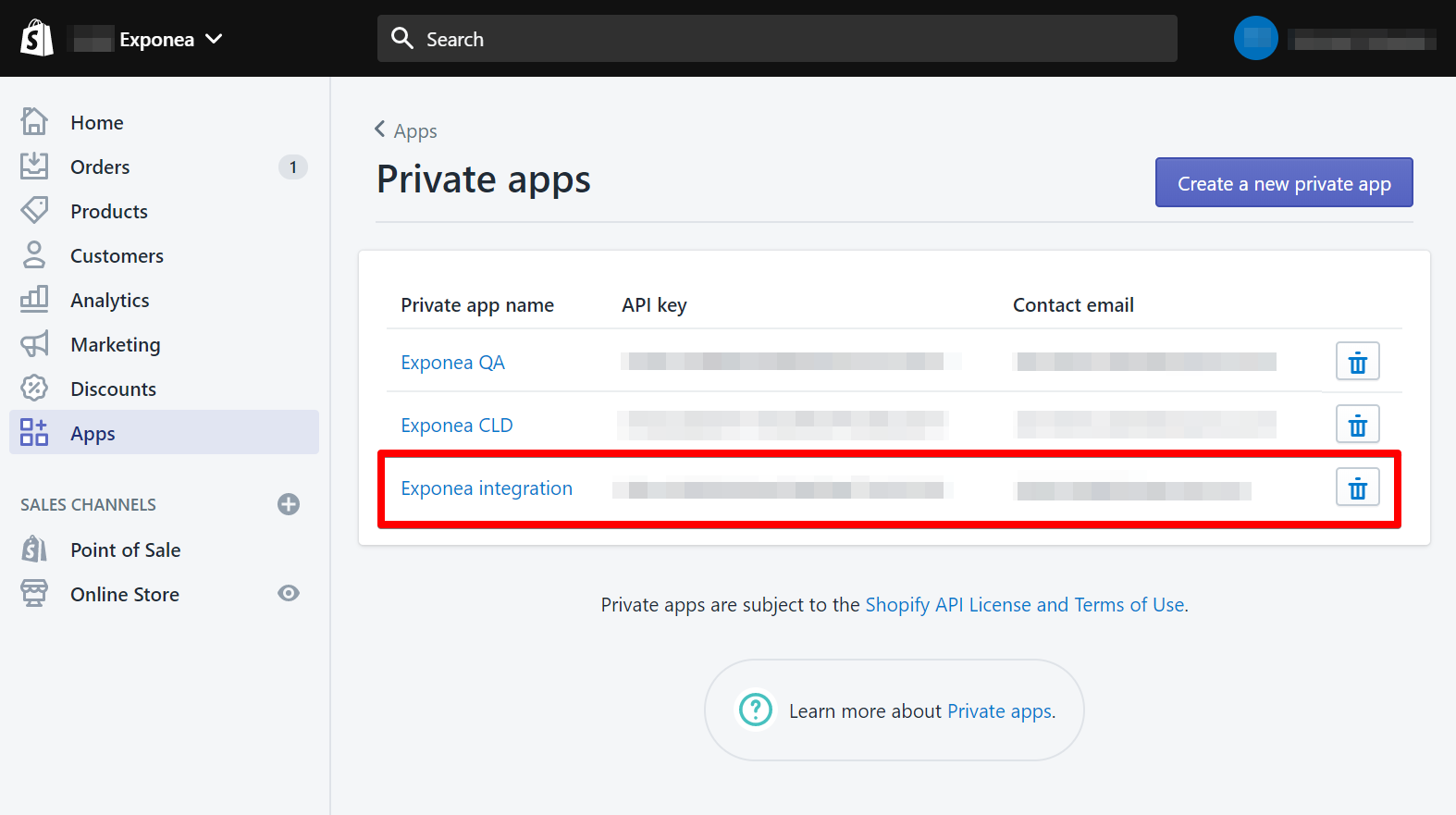Click the Private apps page heading
The width and height of the screenshot is (1456, 815).
tap(484, 180)
